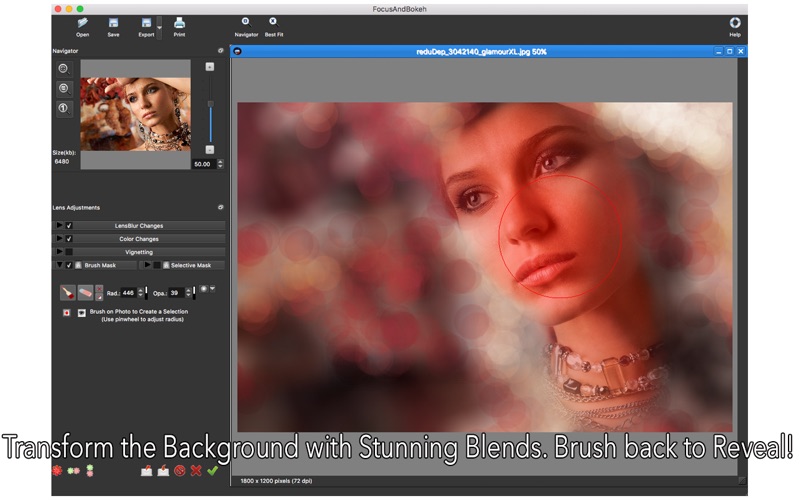Click the red circular reset icon
800x500 pixels.
[x=180, y=470]
